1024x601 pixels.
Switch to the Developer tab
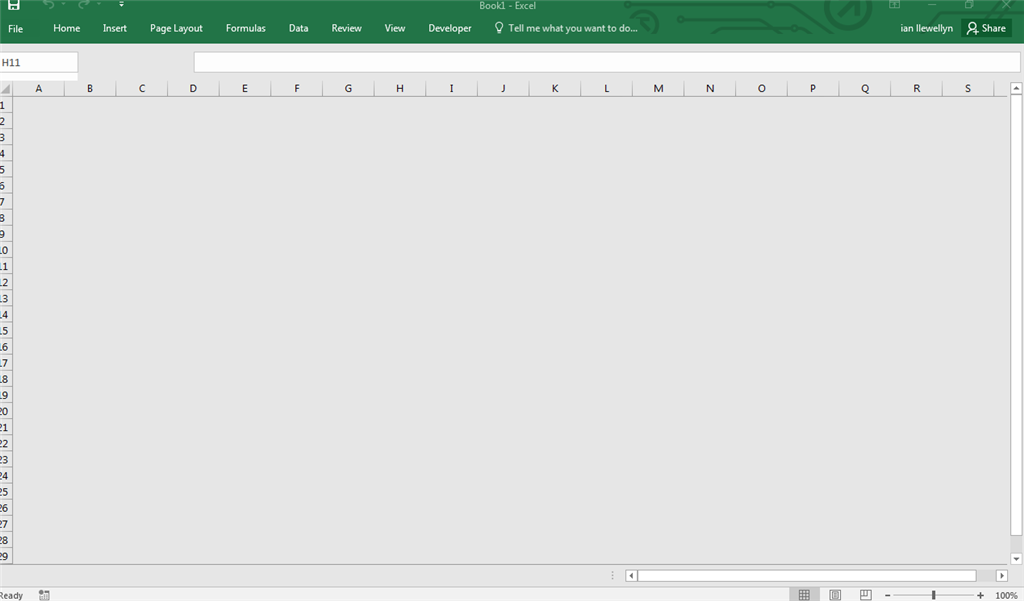449,28
